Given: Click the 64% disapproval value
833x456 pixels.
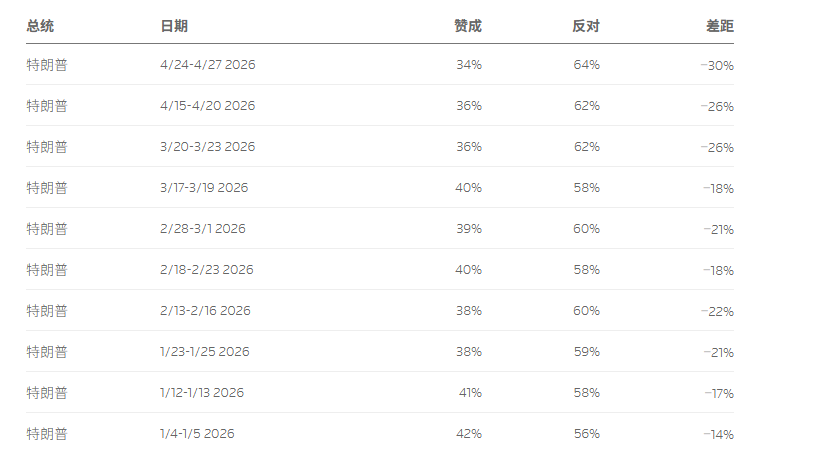Looking at the screenshot, I should coord(587,65).
